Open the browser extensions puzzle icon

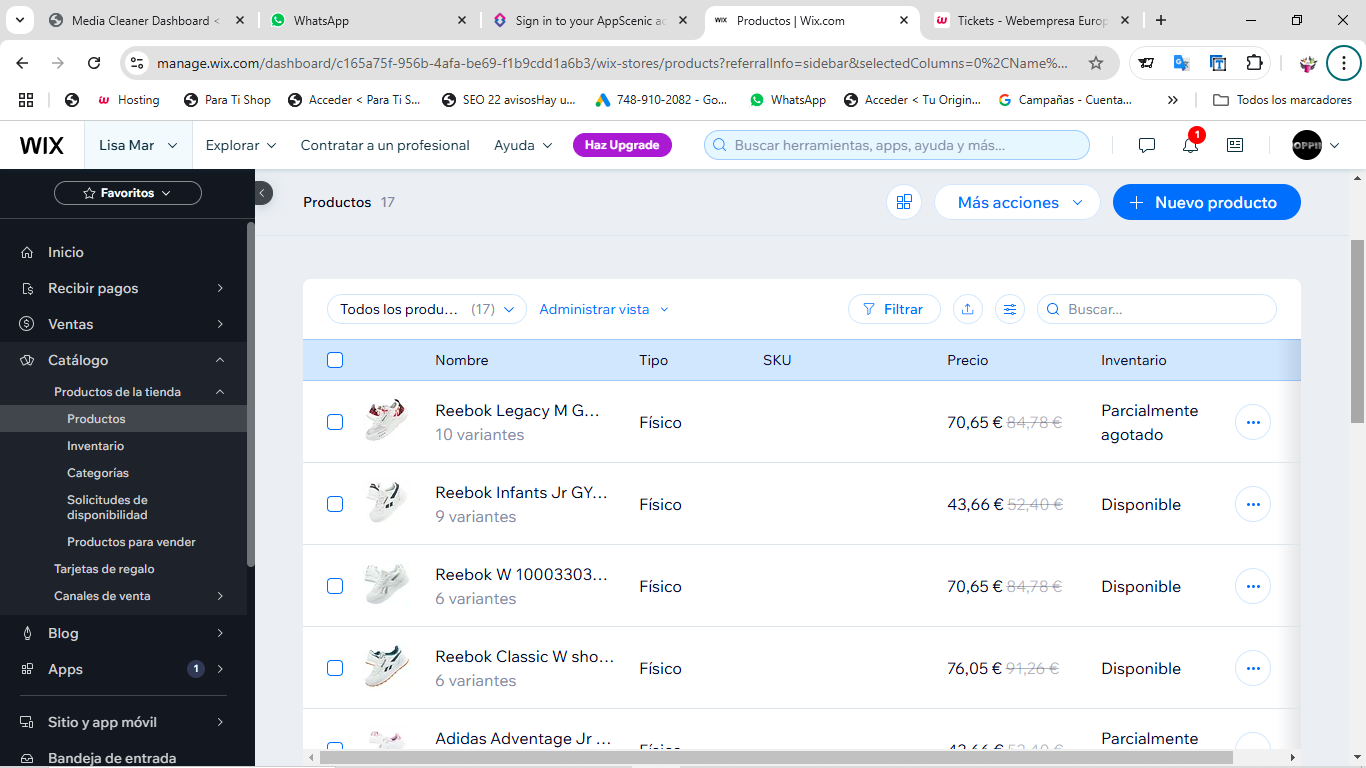coord(1254,63)
